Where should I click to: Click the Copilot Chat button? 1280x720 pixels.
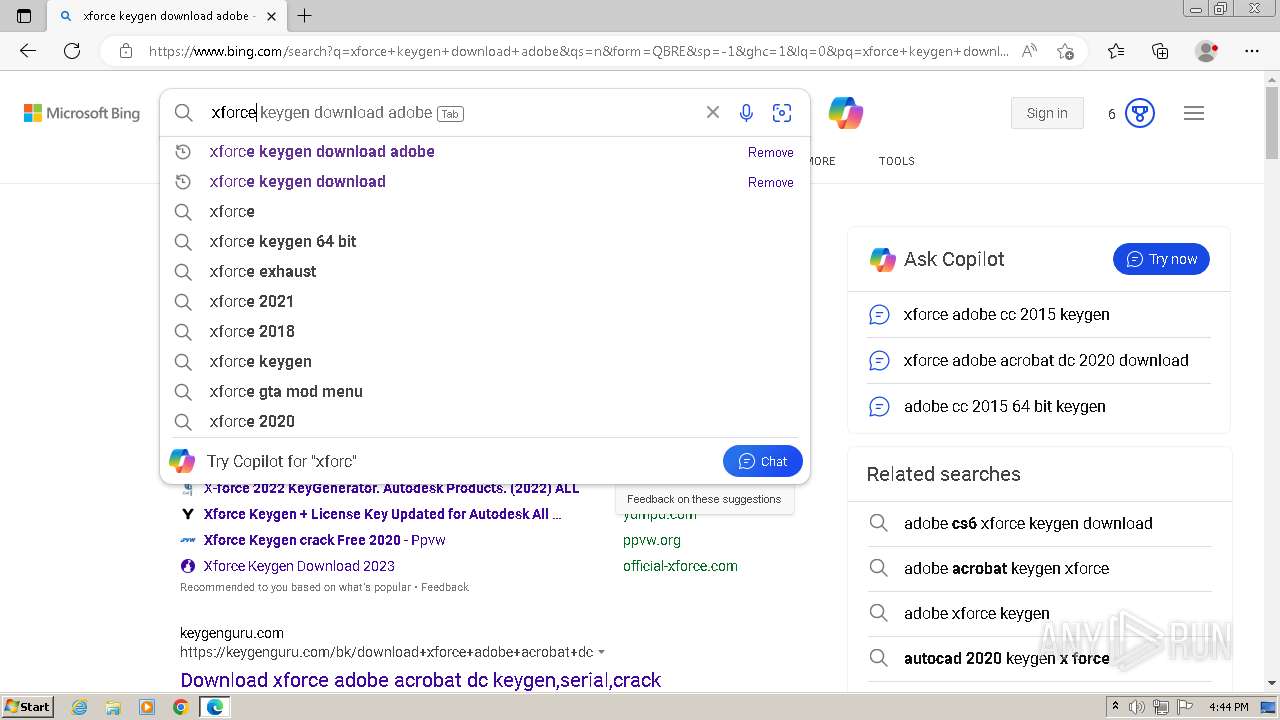click(762, 461)
